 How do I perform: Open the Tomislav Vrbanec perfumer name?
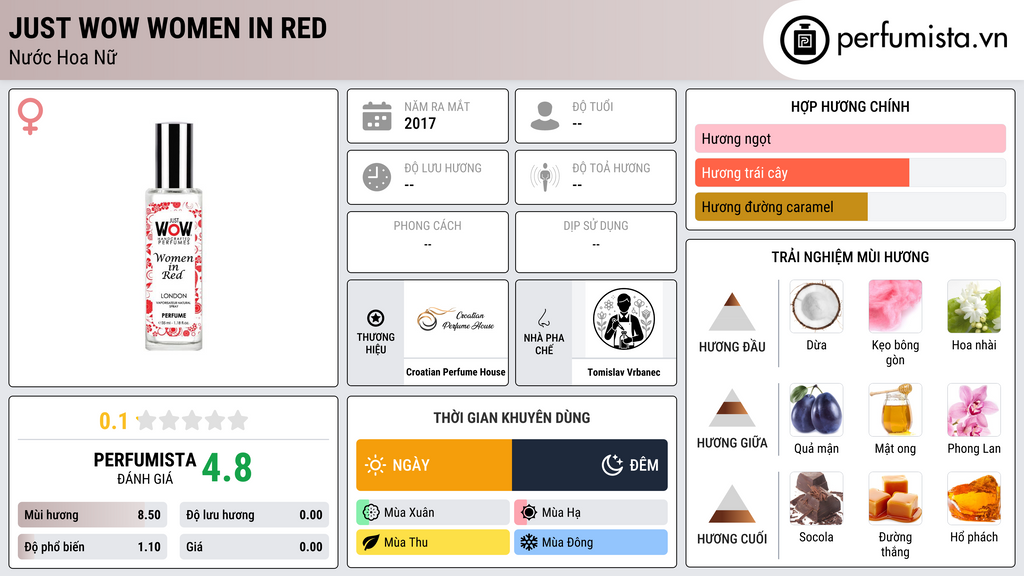[624, 372]
